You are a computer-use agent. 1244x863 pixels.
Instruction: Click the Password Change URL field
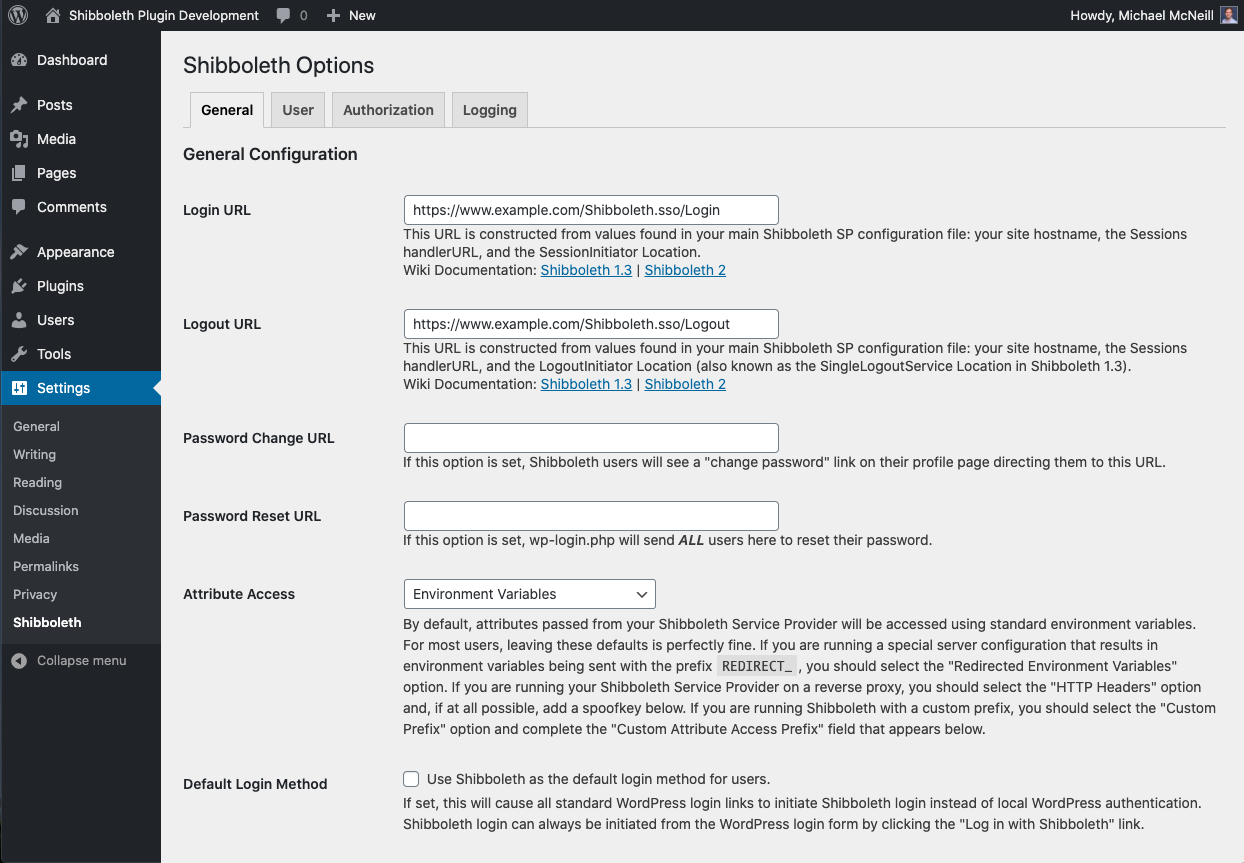click(591, 438)
